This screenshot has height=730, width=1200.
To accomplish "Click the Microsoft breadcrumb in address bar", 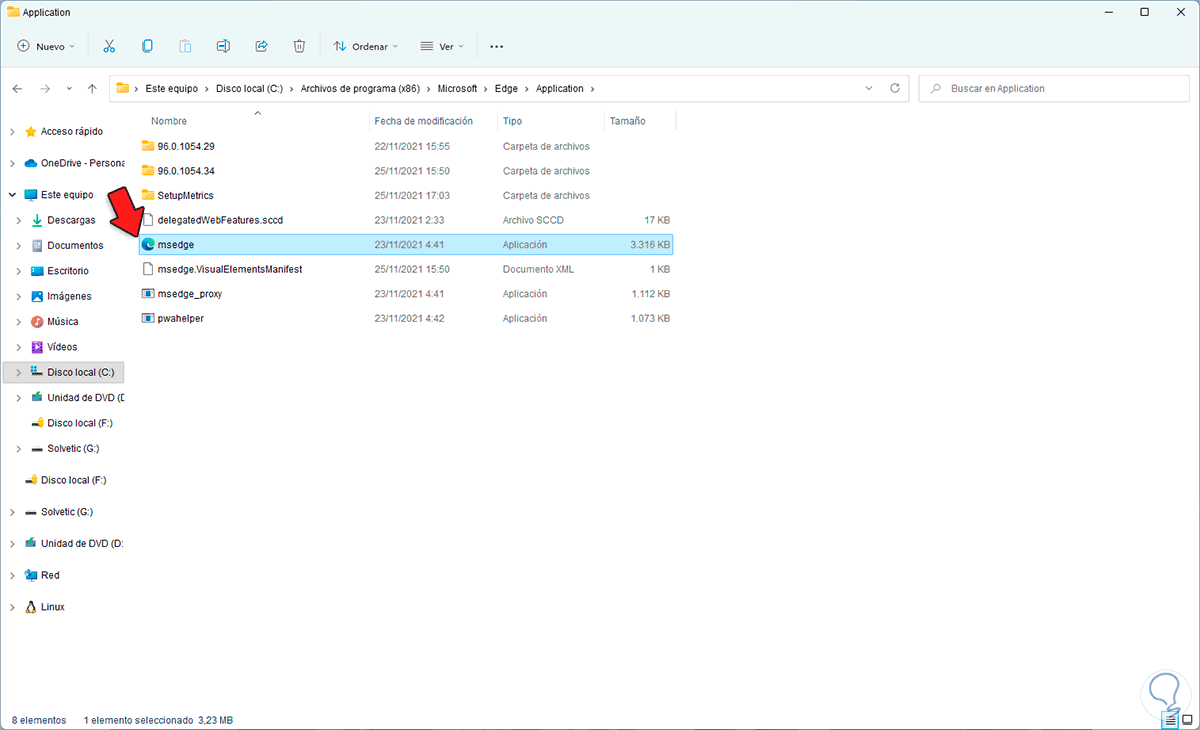I will point(457,88).
